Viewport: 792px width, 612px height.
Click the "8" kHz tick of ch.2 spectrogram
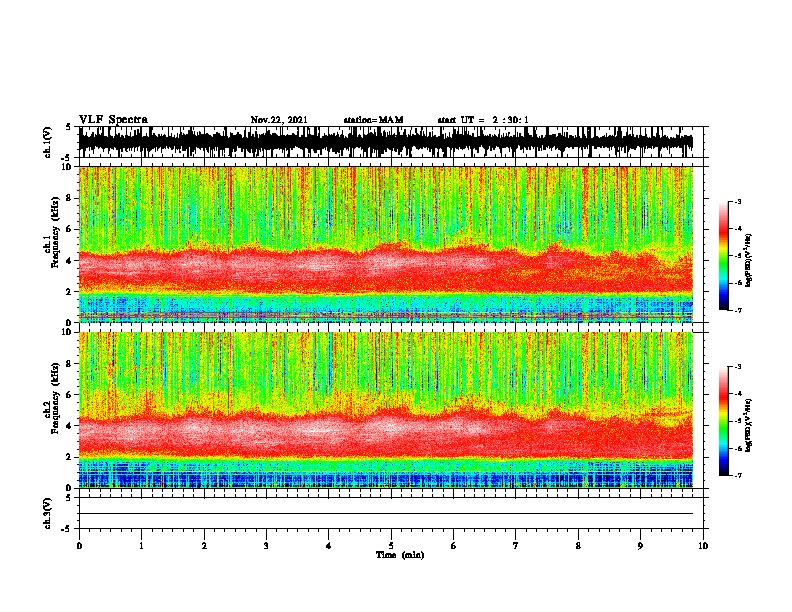click(x=71, y=364)
